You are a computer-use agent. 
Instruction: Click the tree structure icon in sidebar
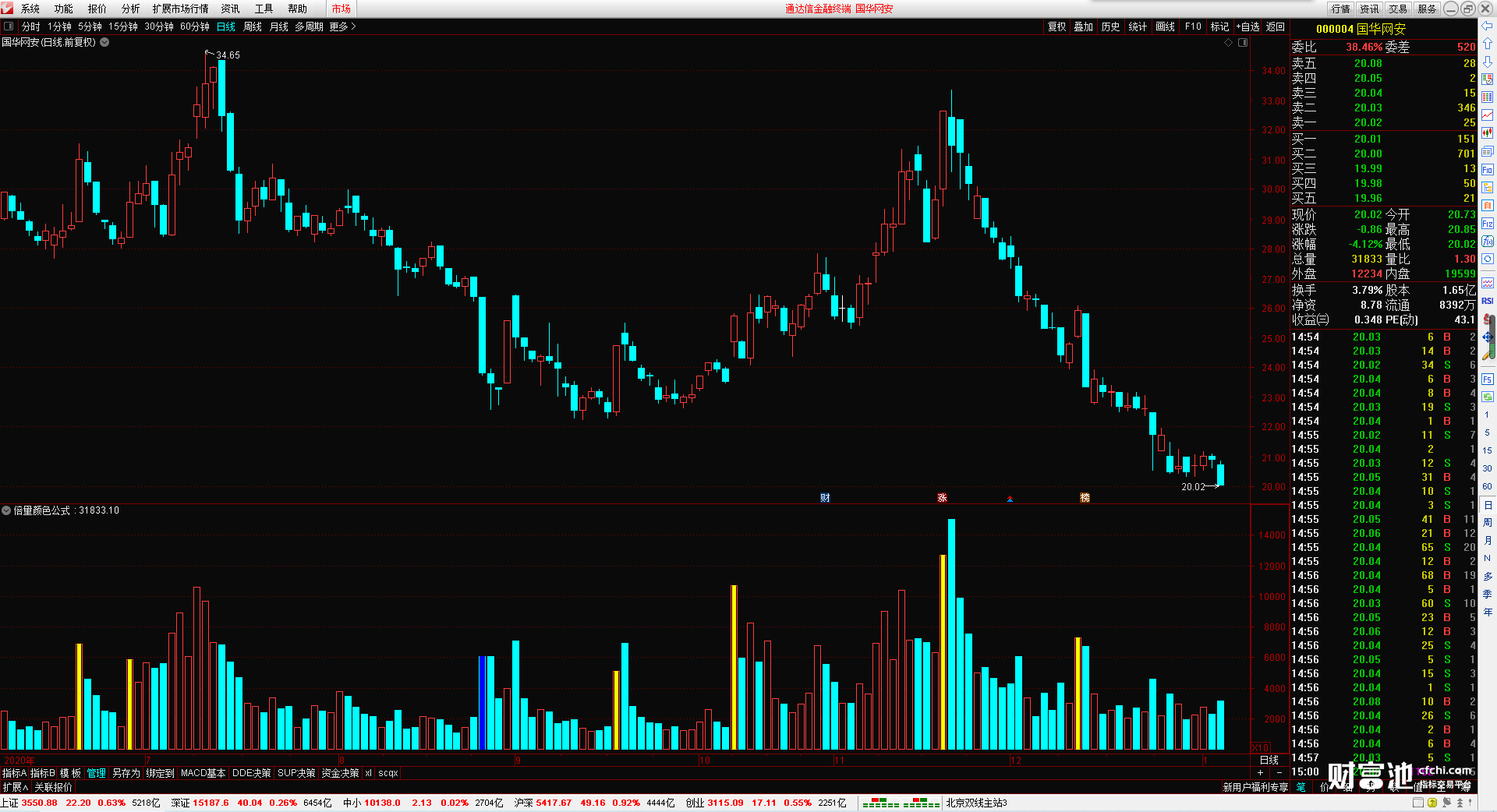coord(1487,188)
